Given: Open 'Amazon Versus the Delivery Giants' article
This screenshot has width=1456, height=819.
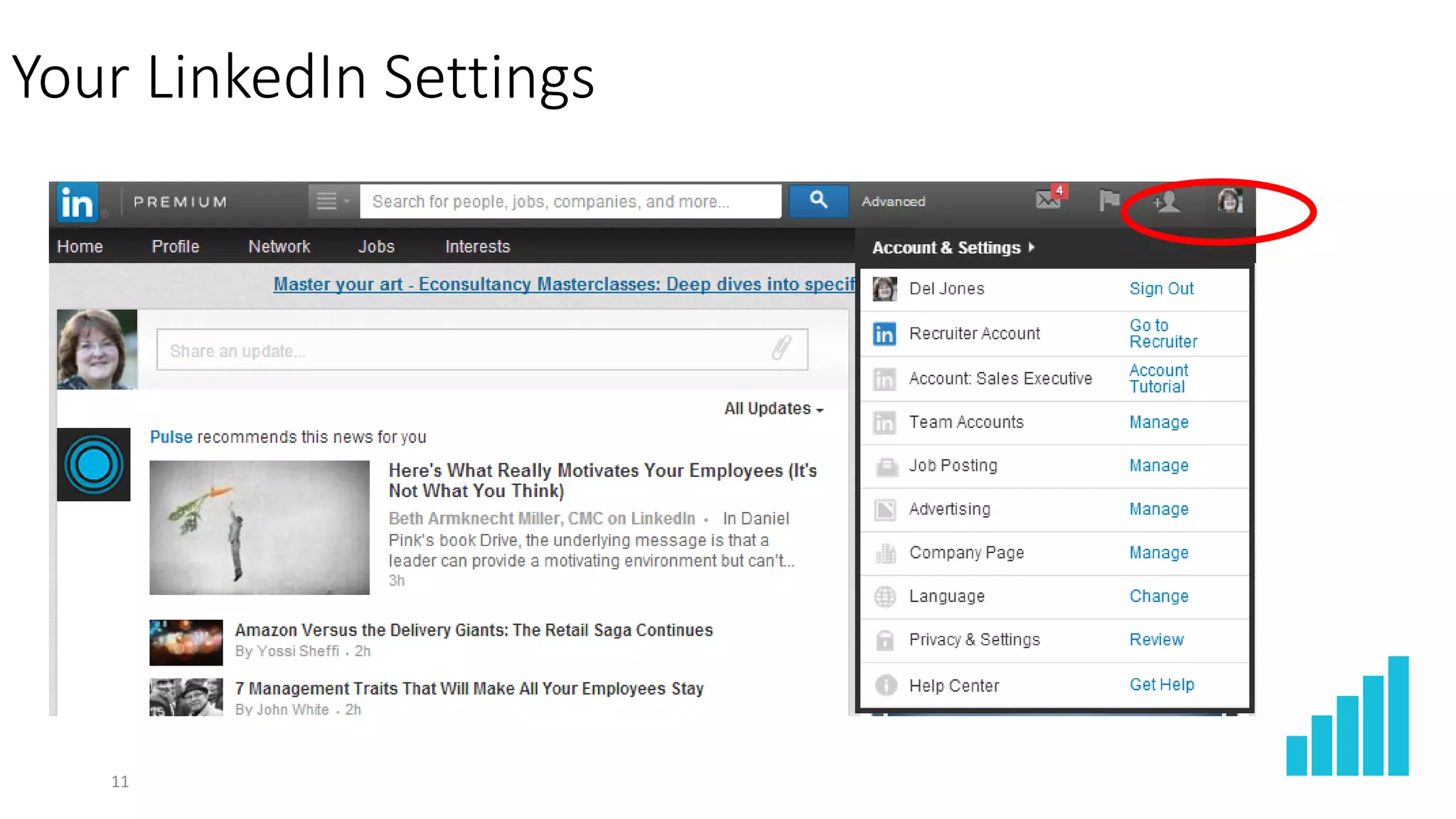Looking at the screenshot, I should pyautogui.click(x=474, y=631).
